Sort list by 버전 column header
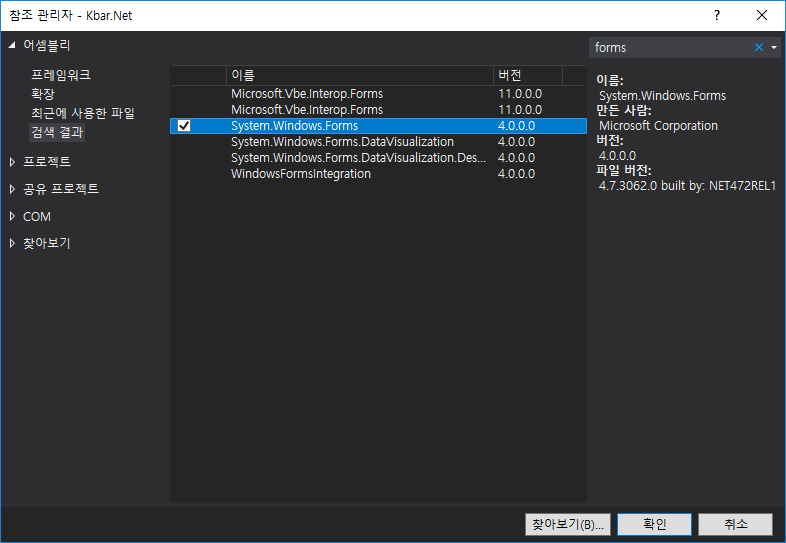The width and height of the screenshot is (786, 543). [x=528, y=75]
